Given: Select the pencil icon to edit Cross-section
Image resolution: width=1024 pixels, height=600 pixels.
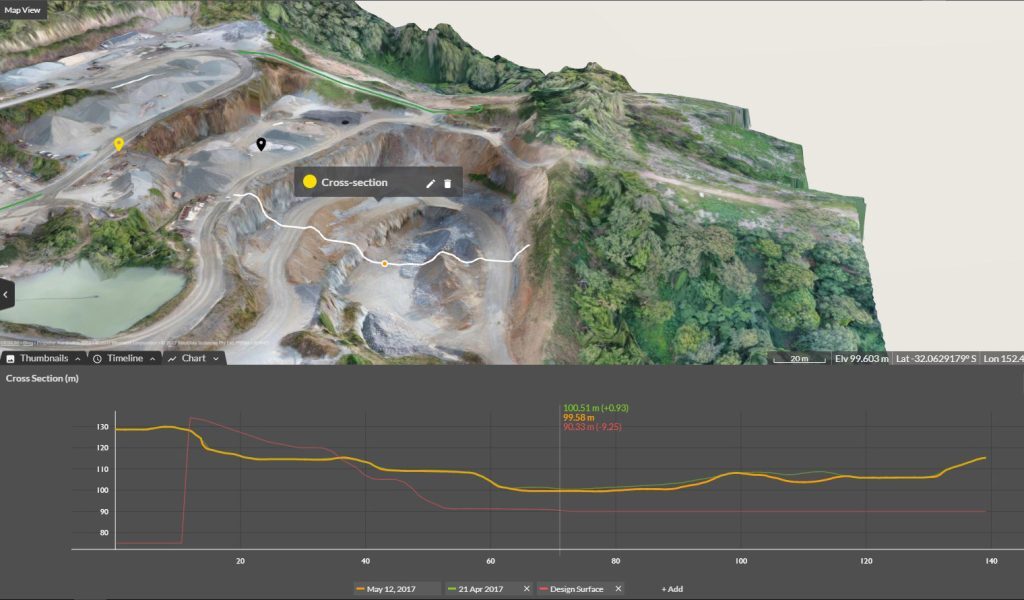Looking at the screenshot, I should 431,182.
